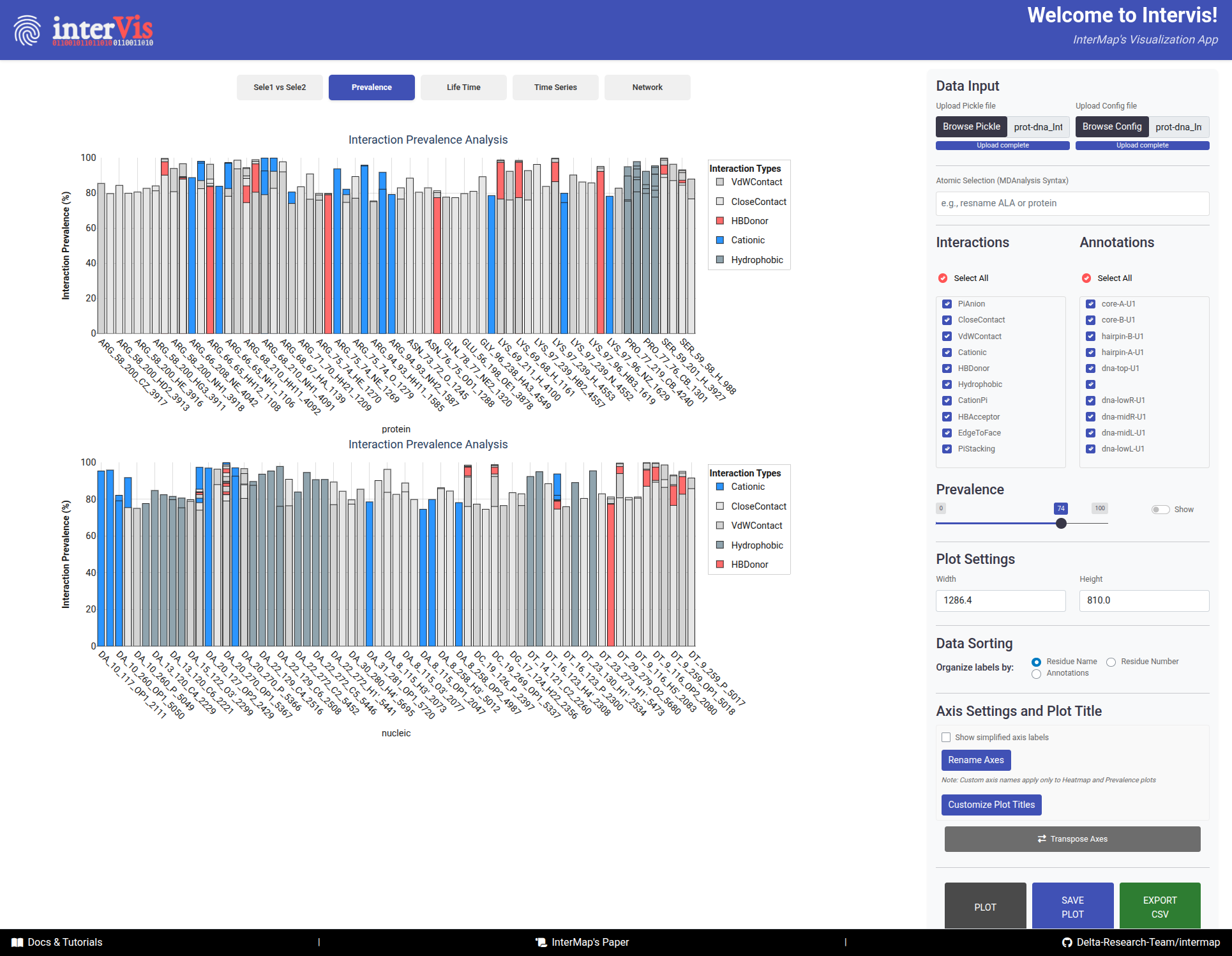Viewport: 1232px width, 956px height.
Task: Click the InterVis fingerprint logo icon
Action: pos(27,30)
